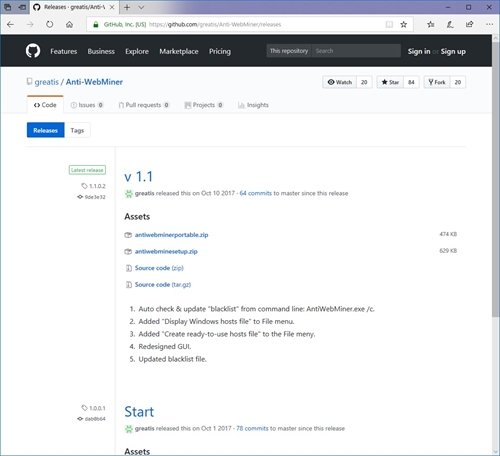This screenshot has height=456, width=500.
Task: Star the repository with Star button
Action: pos(390,82)
